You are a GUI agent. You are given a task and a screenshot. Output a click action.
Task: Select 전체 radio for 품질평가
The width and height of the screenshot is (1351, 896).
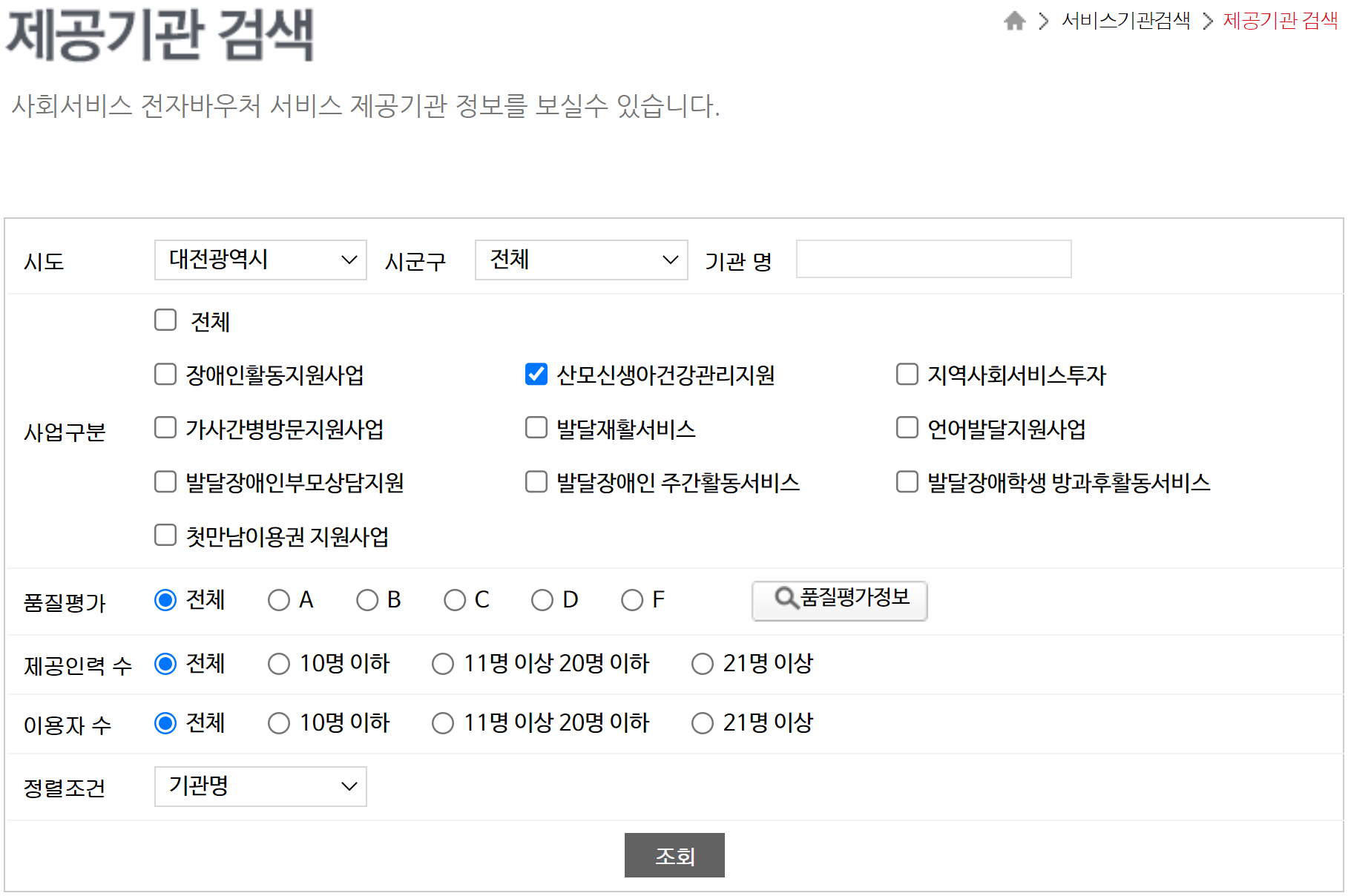165,599
